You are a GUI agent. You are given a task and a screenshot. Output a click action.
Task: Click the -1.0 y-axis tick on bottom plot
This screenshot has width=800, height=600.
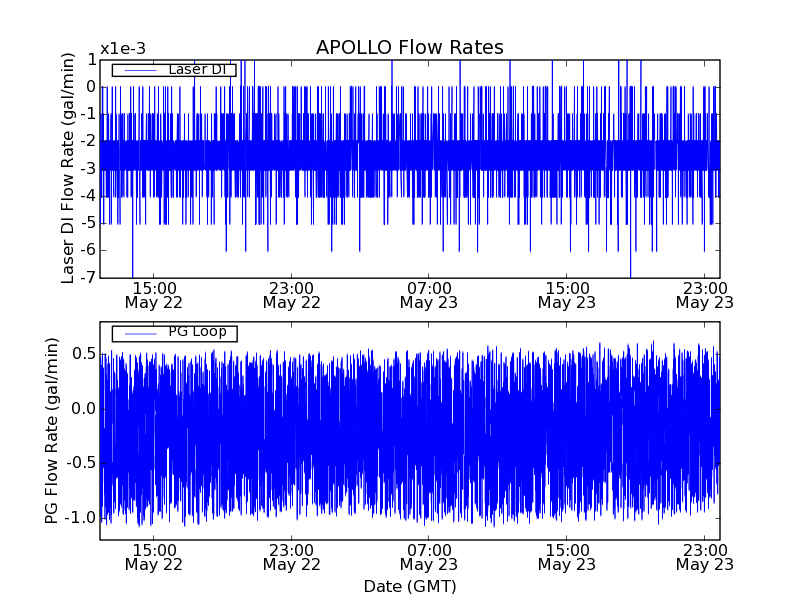80,518
